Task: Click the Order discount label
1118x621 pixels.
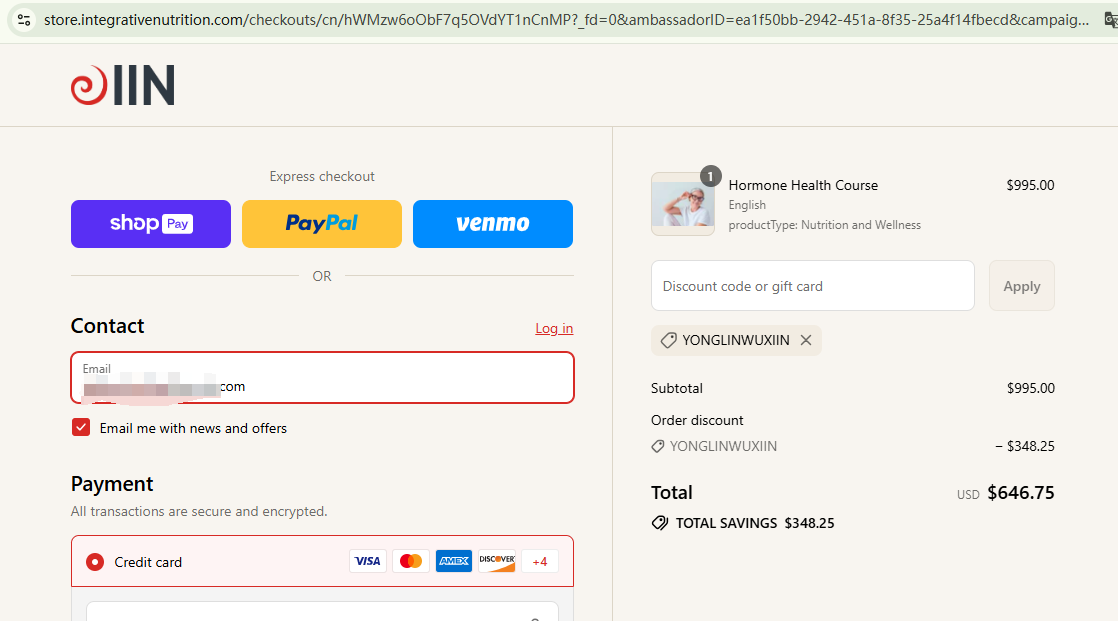Action: pyautogui.click(x=697, y=421)
